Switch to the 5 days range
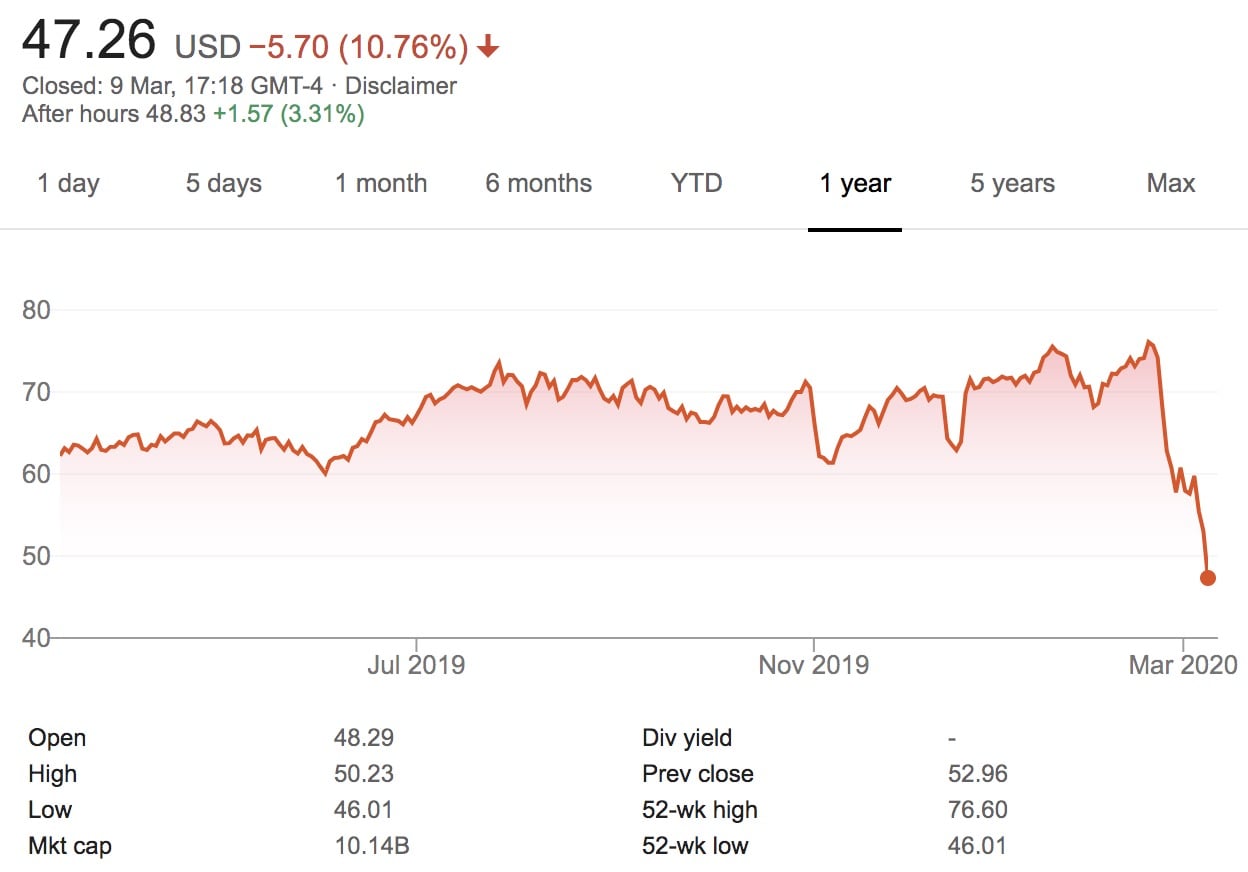The image size is (1248, 872). 223,184
